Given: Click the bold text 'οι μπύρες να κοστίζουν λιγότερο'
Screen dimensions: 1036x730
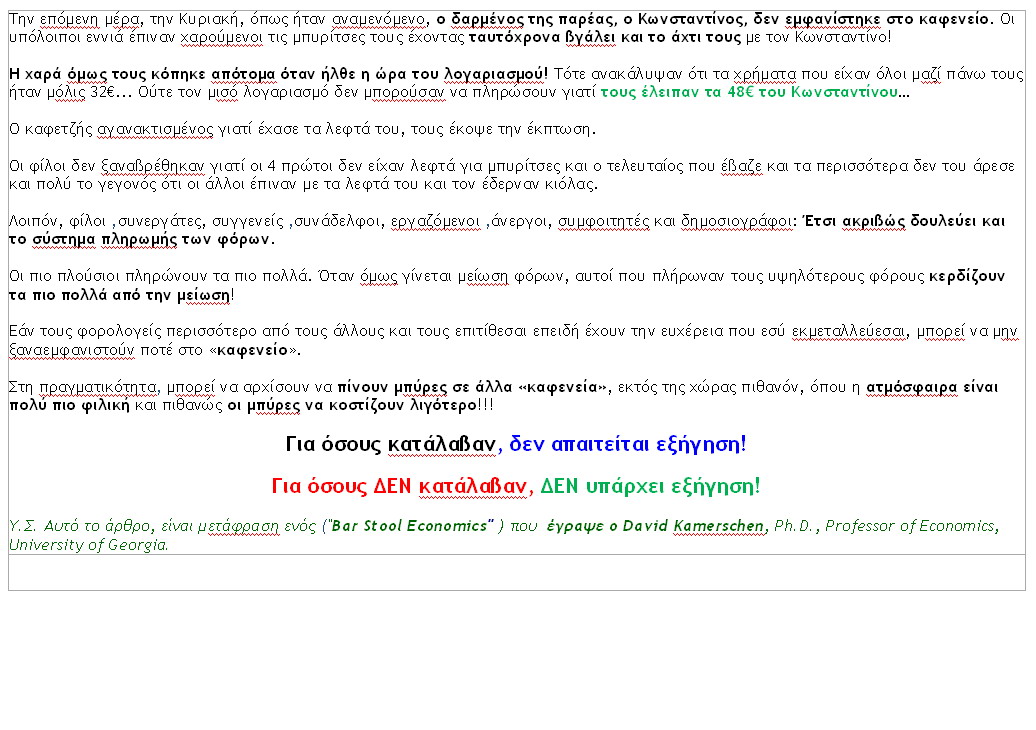Looking at the screenshot, I should point(352,405).
